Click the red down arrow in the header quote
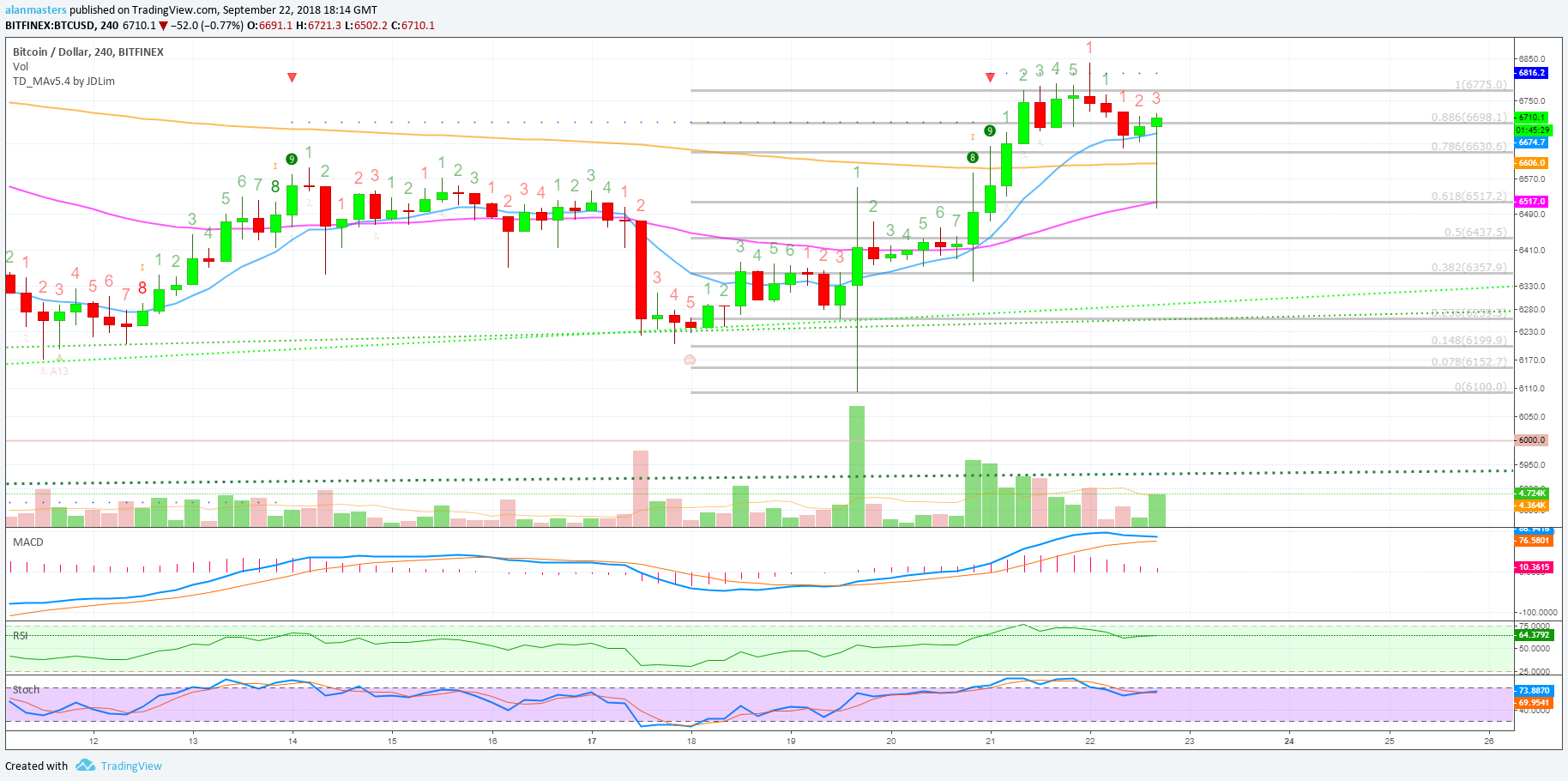The width and height of the screenshot is (1568, 781). [164, 26]
